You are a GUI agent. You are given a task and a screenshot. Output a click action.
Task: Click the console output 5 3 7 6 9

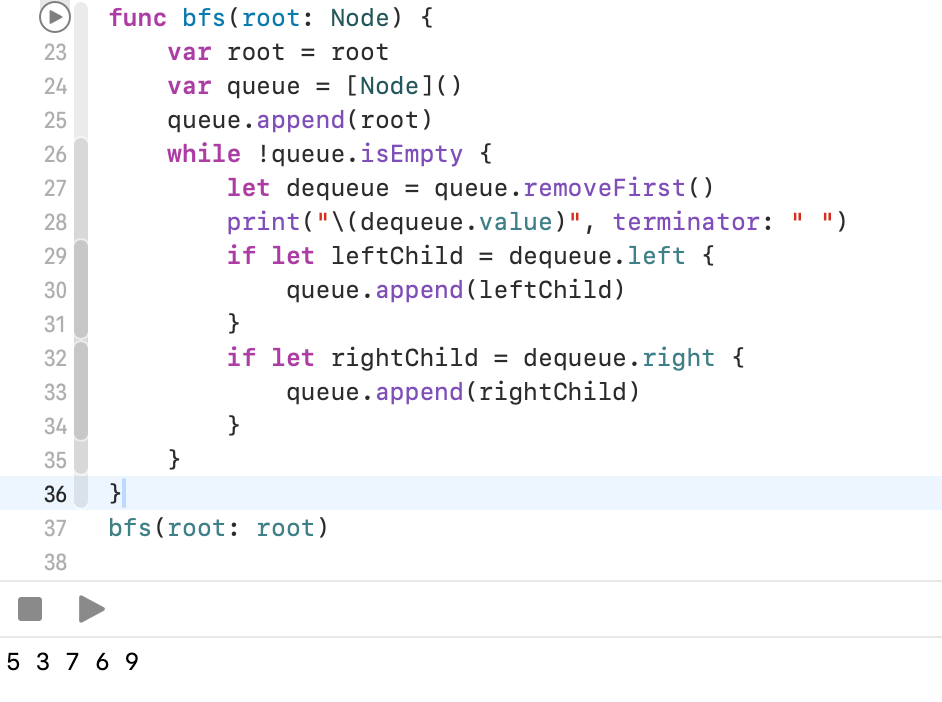point(70,662)
